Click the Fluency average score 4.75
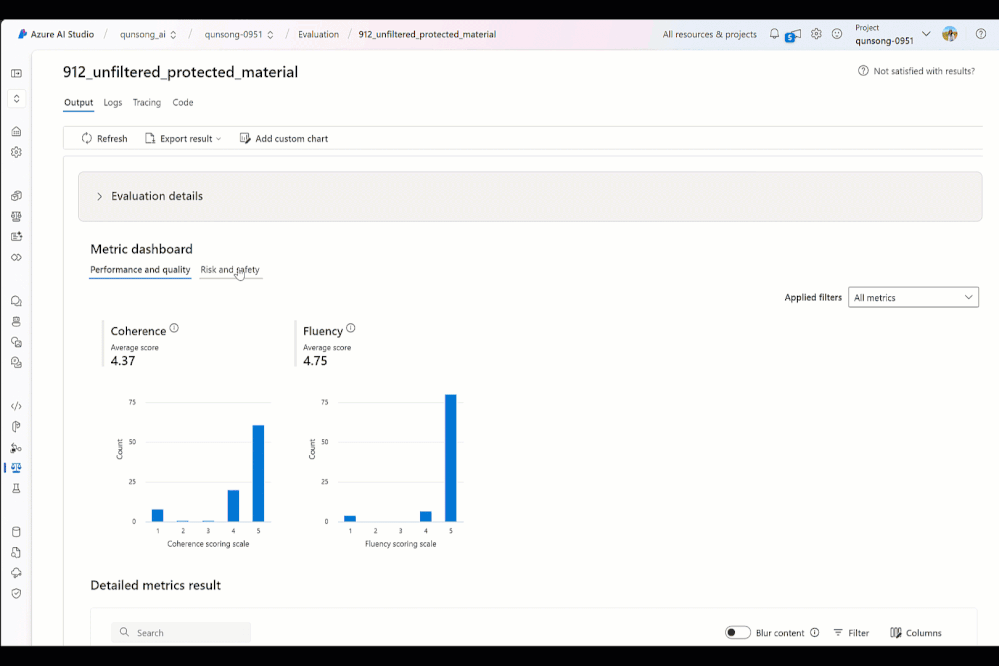999x666 pixels. 315,361
